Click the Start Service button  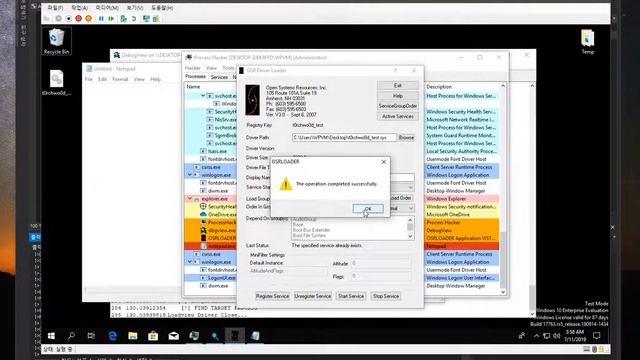[351, 296]
